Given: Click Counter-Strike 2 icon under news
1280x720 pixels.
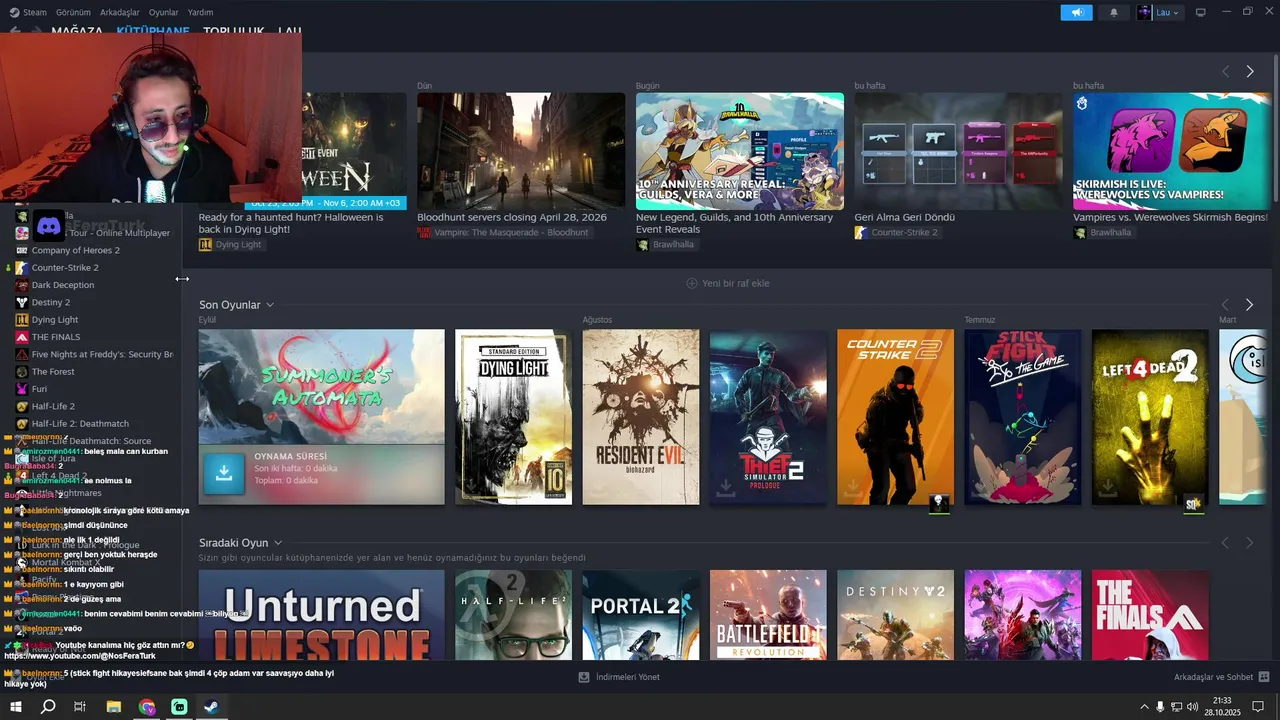Looking at the screenshot, I should click(x=861, y=232).
